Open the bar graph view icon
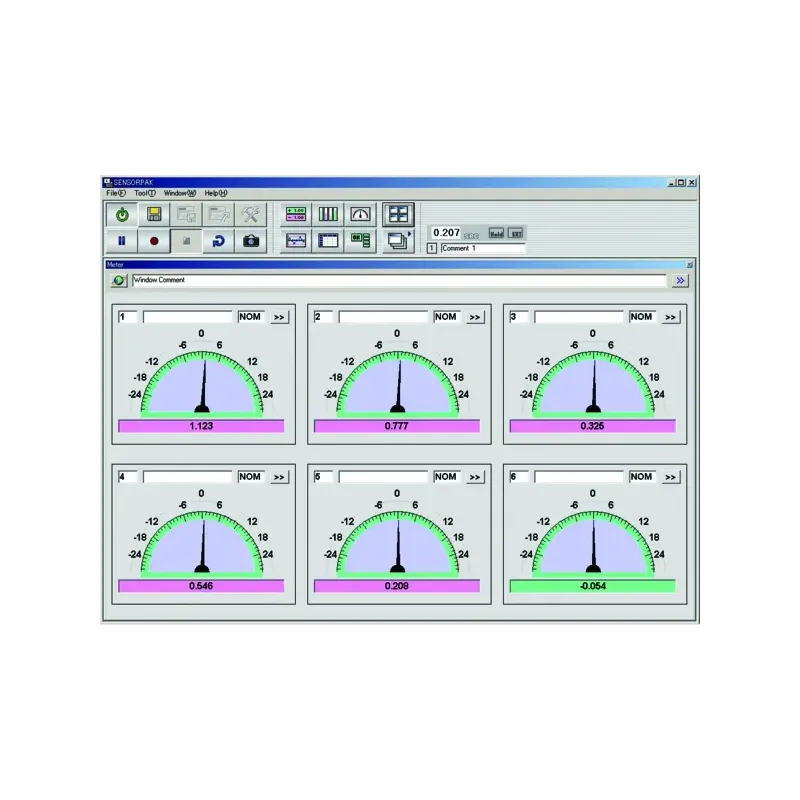Viewport: 800px width, 800px height. [x=329, y=214]
